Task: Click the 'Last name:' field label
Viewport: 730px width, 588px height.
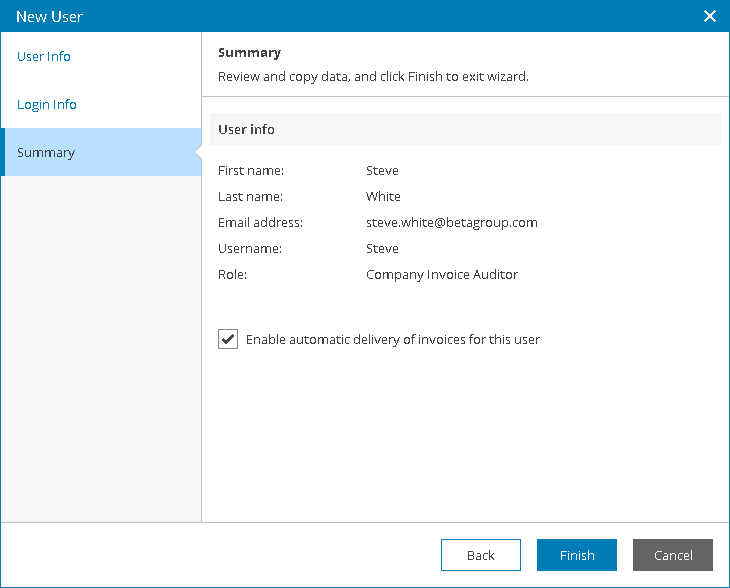Action: [250, 197]
